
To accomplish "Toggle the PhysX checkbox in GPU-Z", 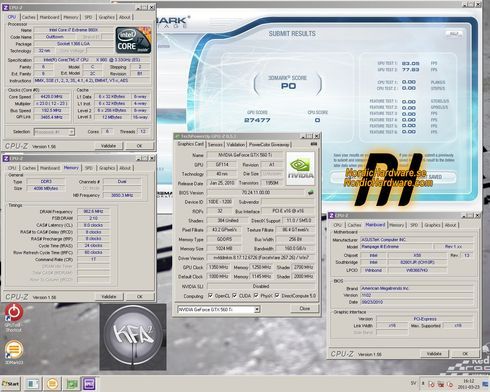I will click(256, 296).
